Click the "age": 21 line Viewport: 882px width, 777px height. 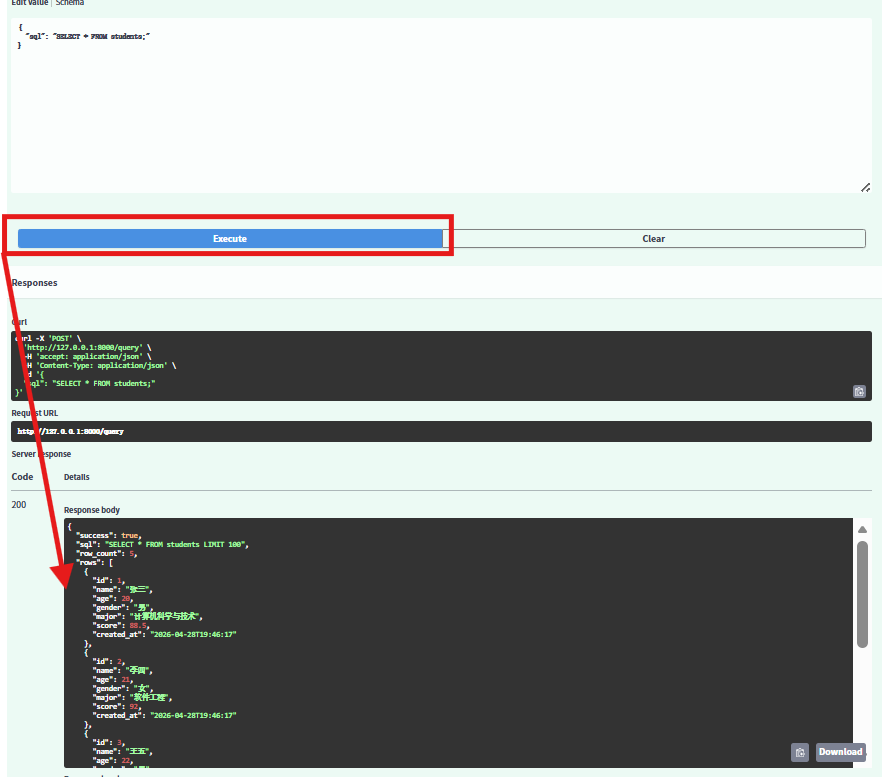113,680
